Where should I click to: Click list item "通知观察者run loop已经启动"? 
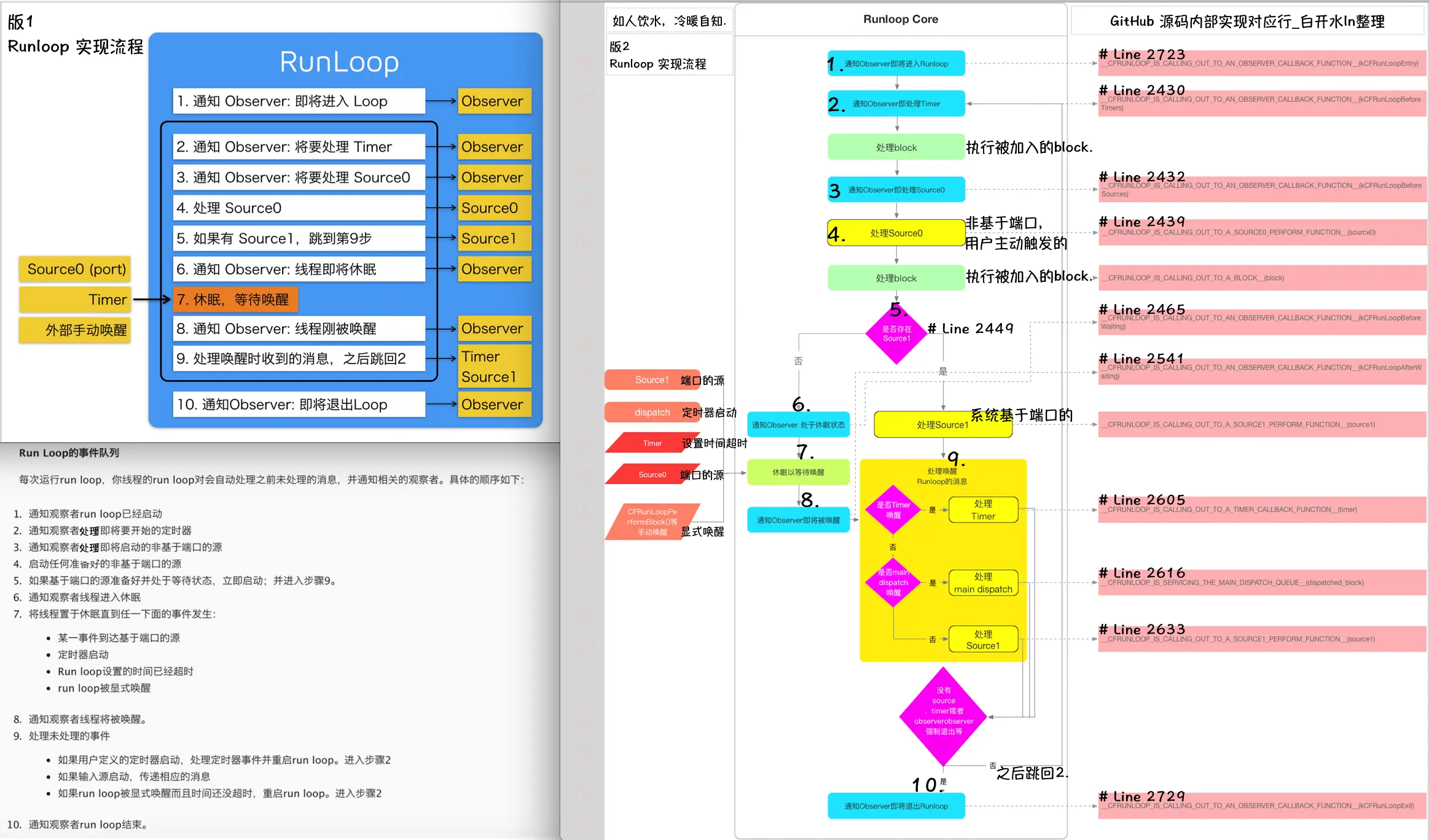point(95,514)
